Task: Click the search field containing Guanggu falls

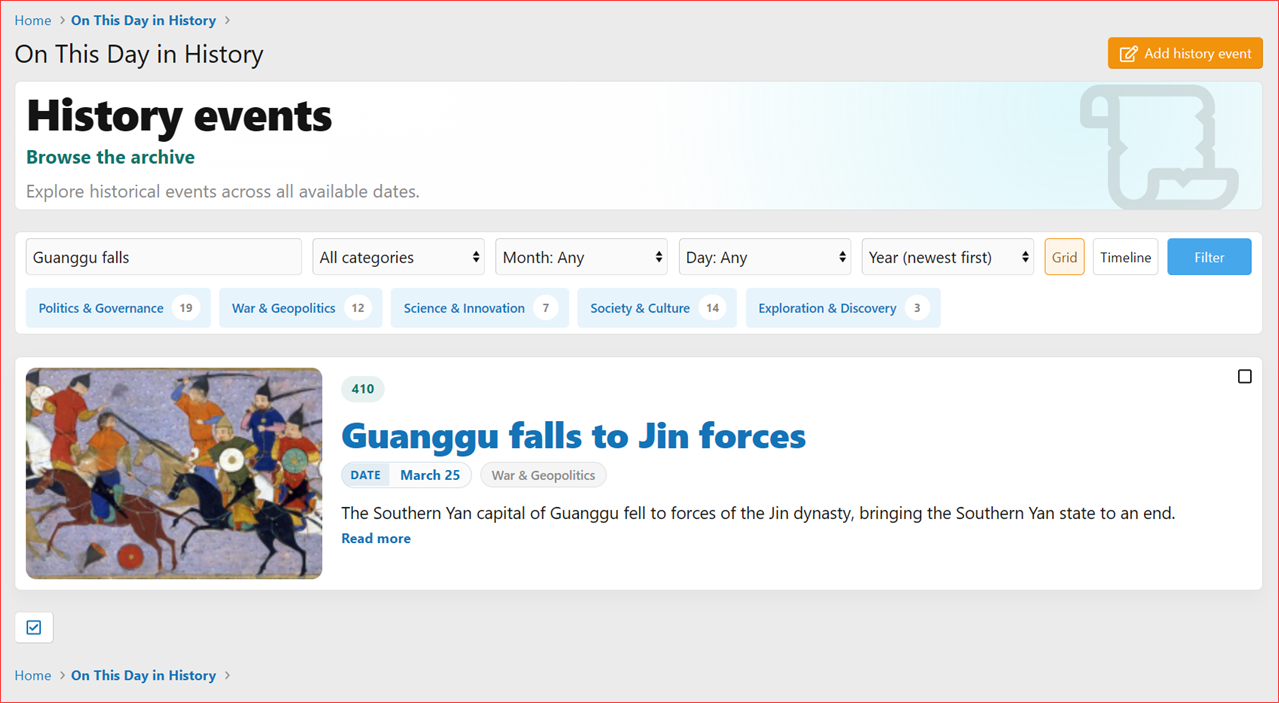Action: point(163,256)
